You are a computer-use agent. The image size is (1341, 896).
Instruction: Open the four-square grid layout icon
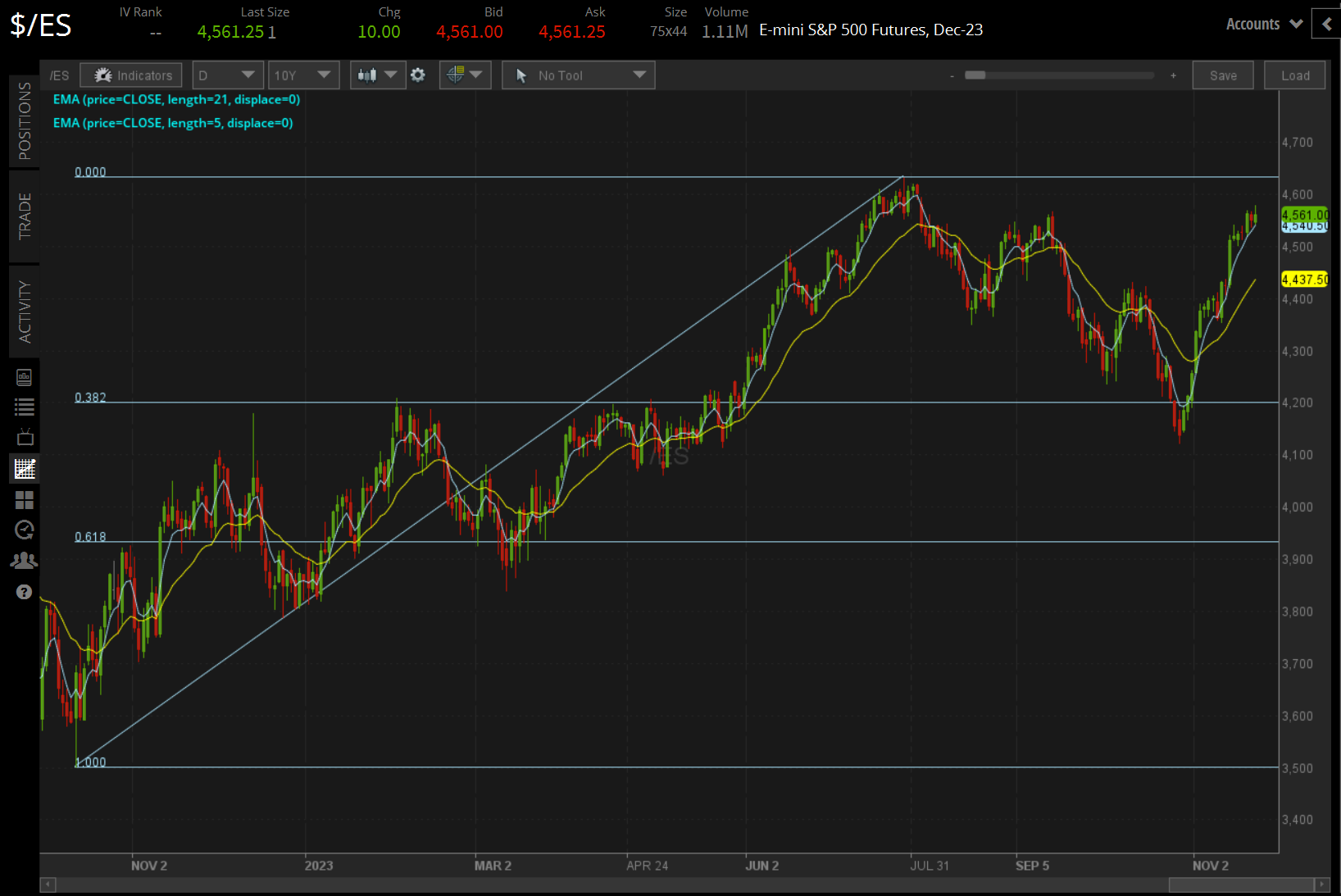25,500
